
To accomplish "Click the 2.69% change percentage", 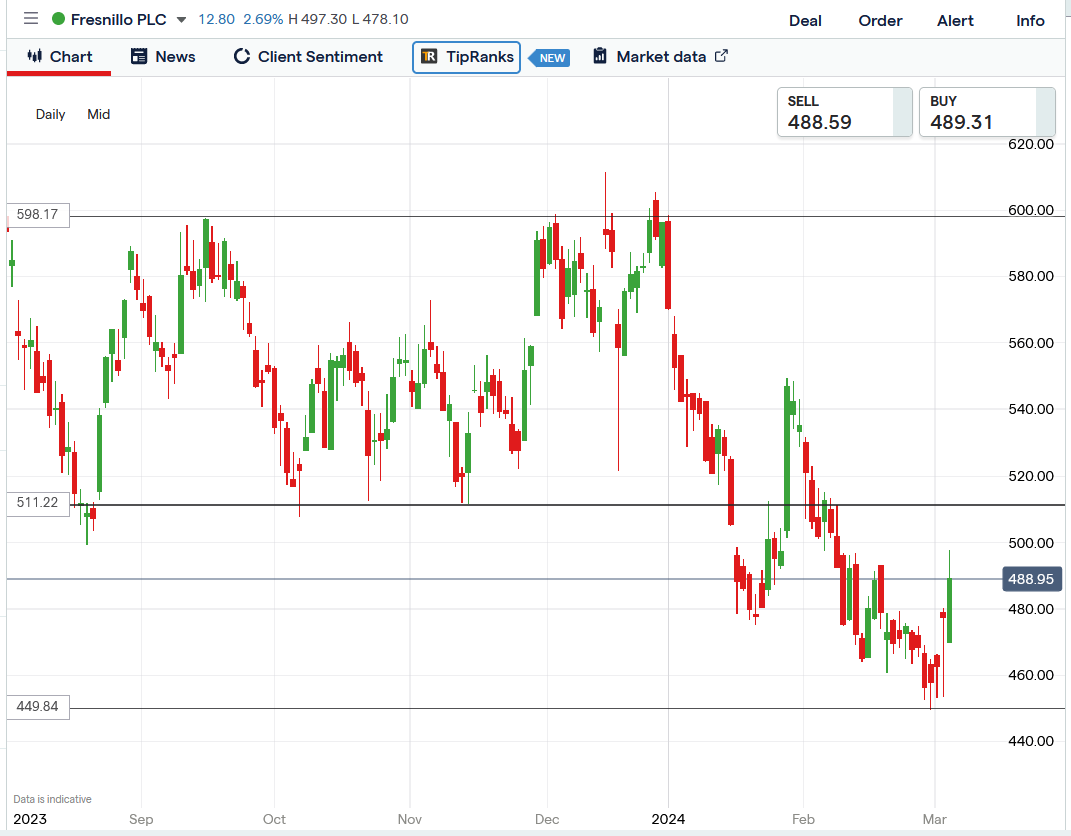I will pyautogui.click(x=263, y=19).
